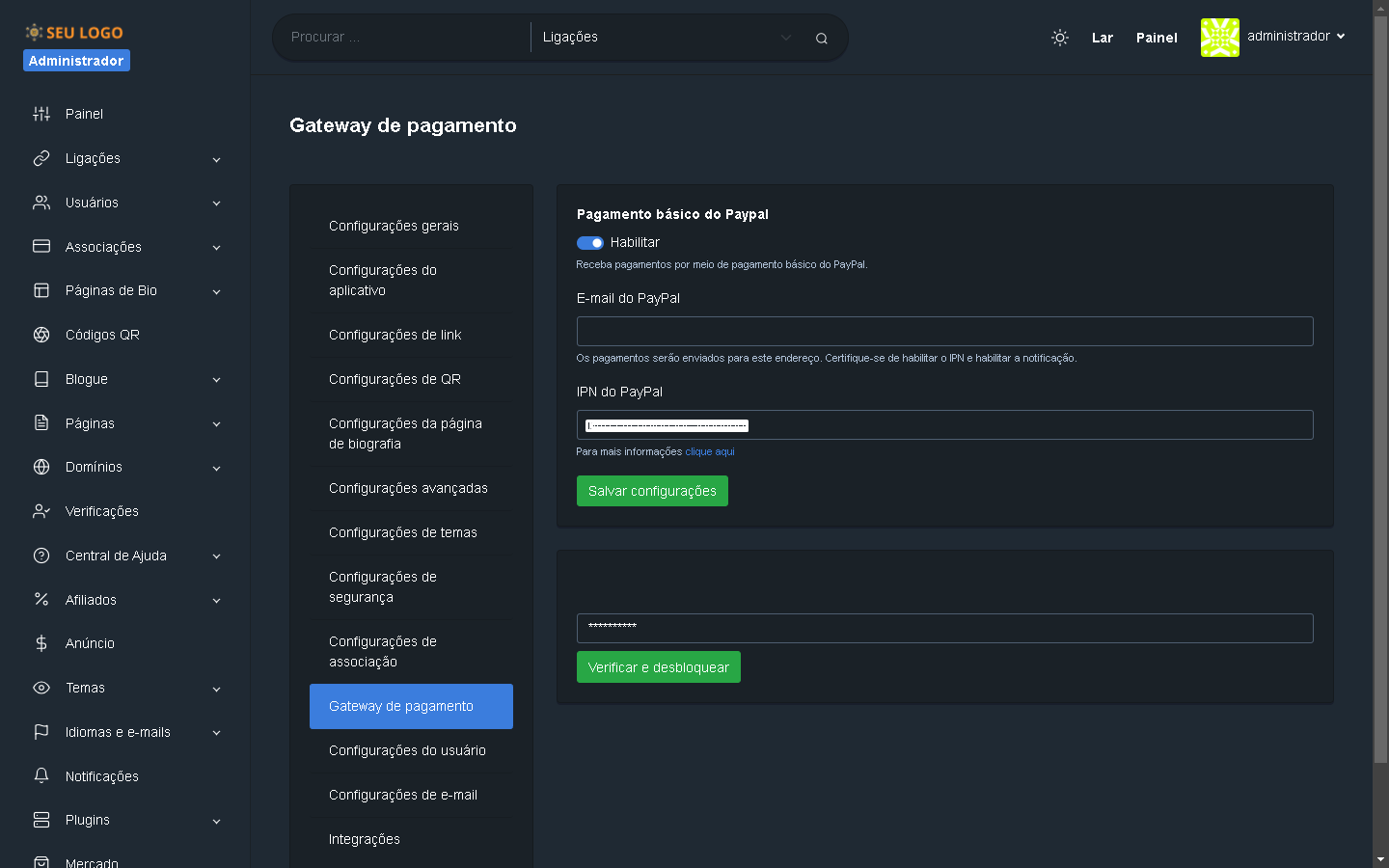Click the administrator avatar image
1389x868 pixels.
(1219, 38)
